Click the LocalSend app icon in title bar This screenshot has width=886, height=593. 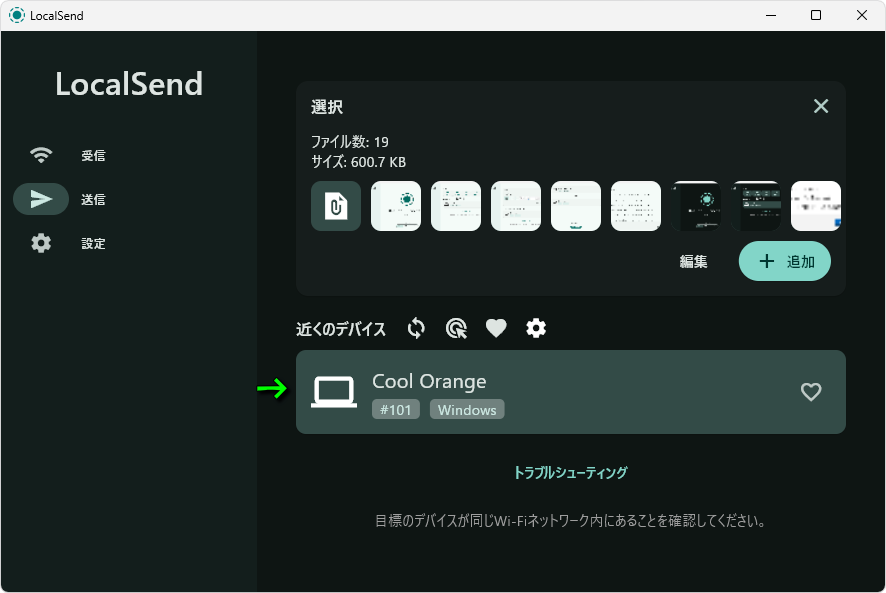tap(17, 15)
